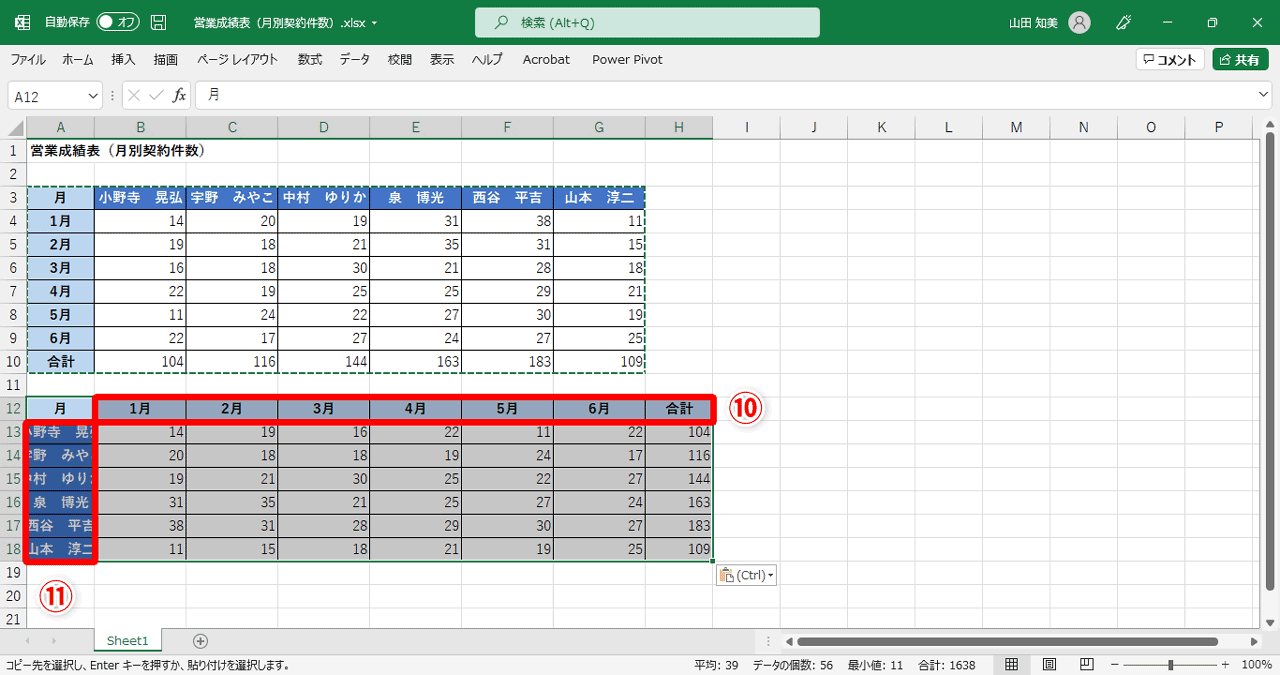Viewport: 1280px width, 675px height.
Task: Click the formula bar input showing 月
Action: (726, 95)
